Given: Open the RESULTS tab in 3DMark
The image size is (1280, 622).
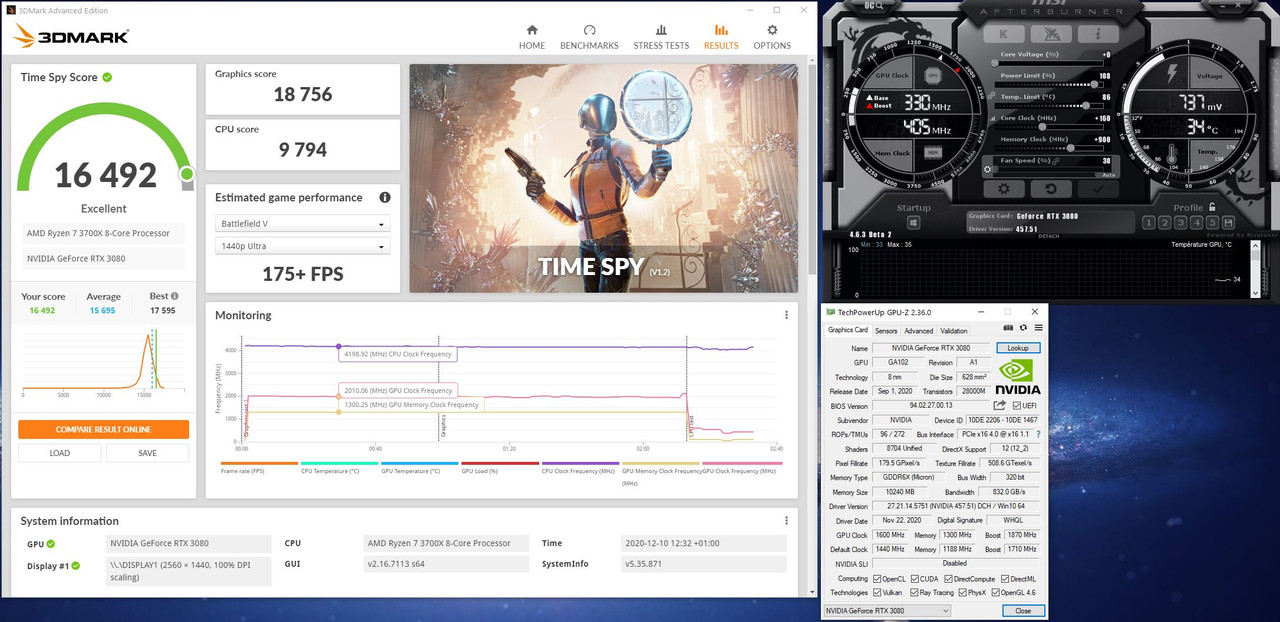Looking at the screenshot, I should pos(721,37).
